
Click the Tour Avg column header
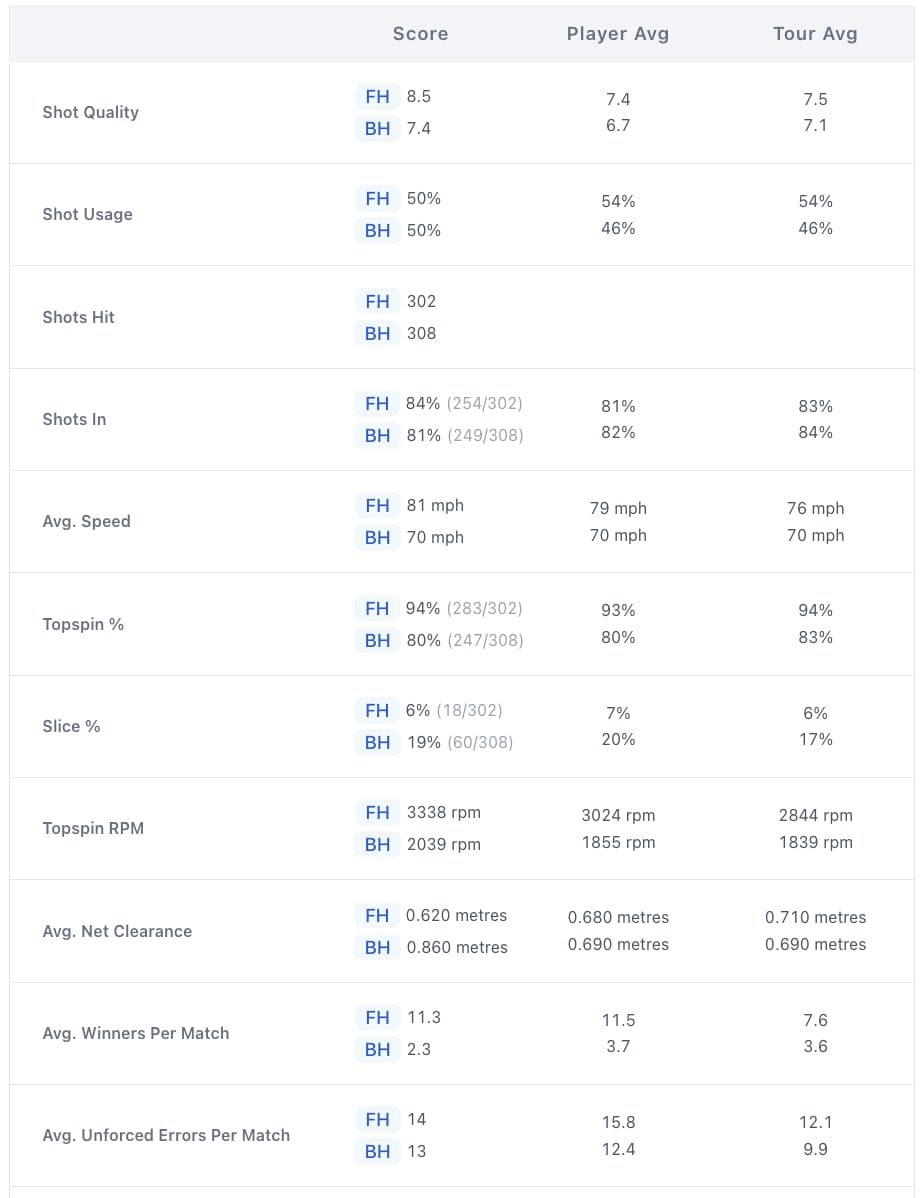pyautogui.click(x=815, y=34)
